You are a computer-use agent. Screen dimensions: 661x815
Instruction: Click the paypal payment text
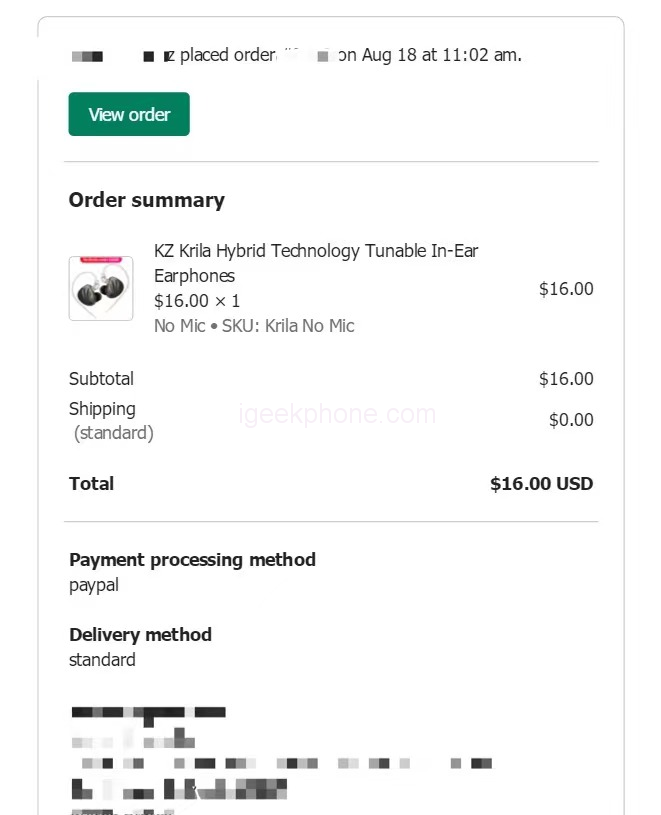tap(94, 585)
